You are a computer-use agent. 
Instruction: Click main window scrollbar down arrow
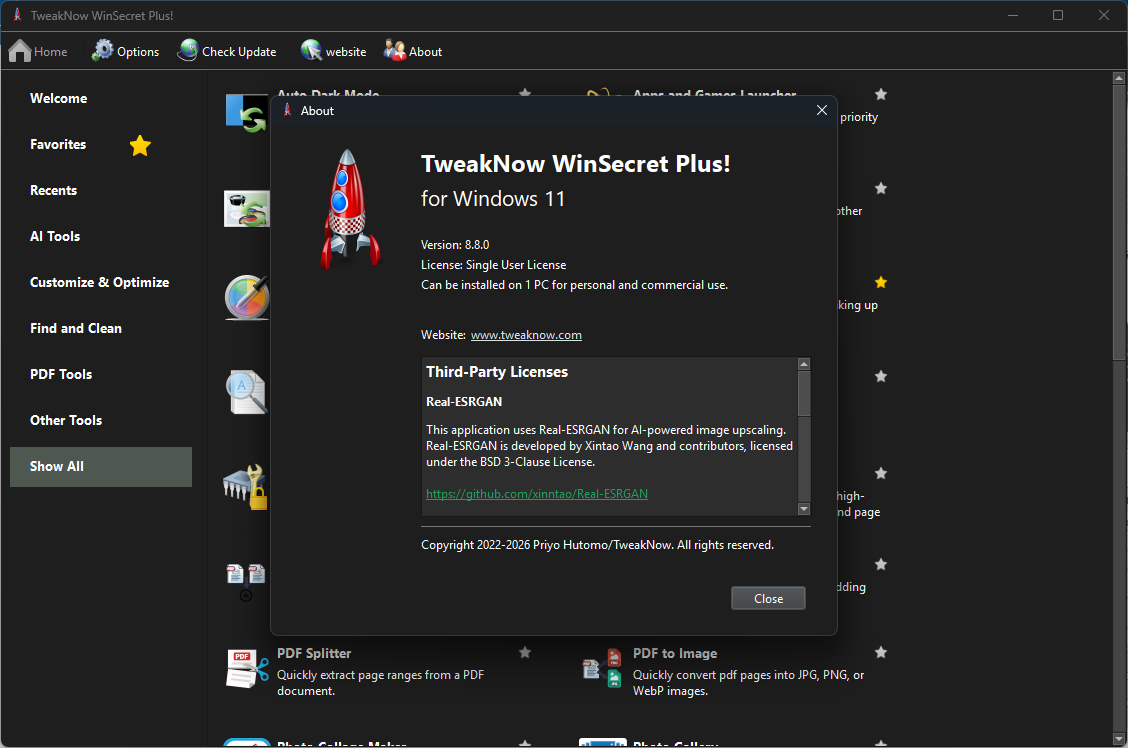1119,739
